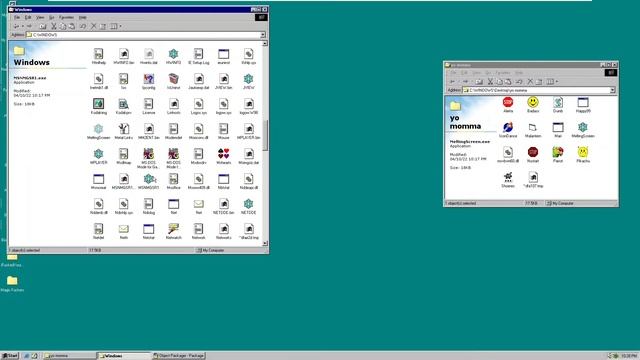Select the IE Setup Log file icon
Viewport: 640px width, 360px height.
pyautogui.click(x=198, y=54)
